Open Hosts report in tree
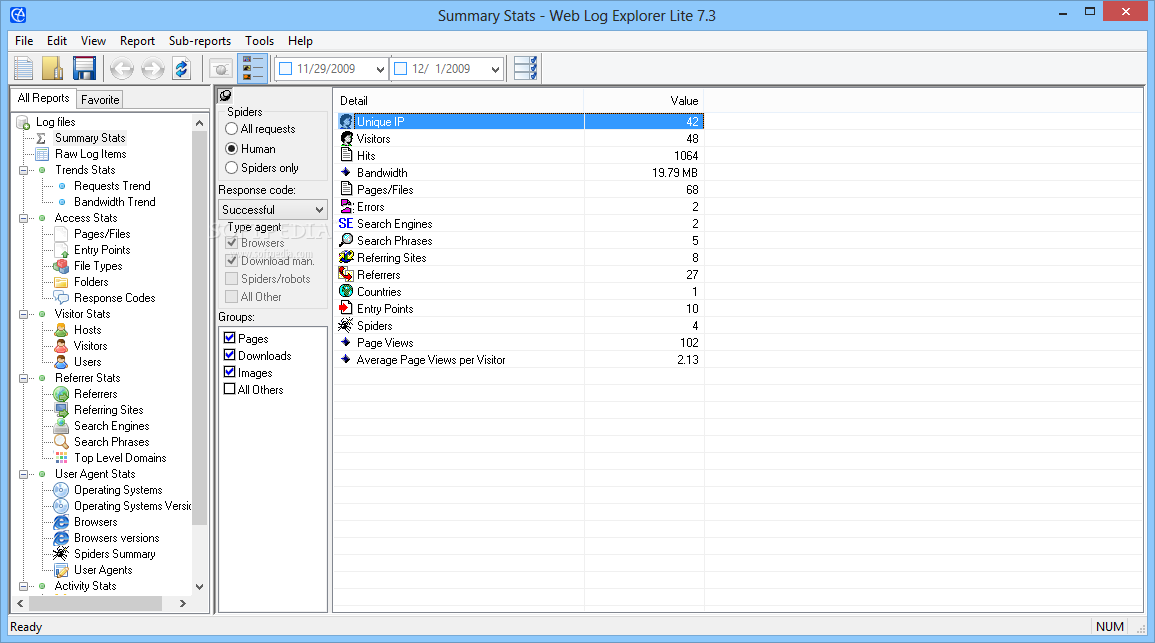Image resolution: width=1155 pixels, height=643 pixels. coord(88,330)
